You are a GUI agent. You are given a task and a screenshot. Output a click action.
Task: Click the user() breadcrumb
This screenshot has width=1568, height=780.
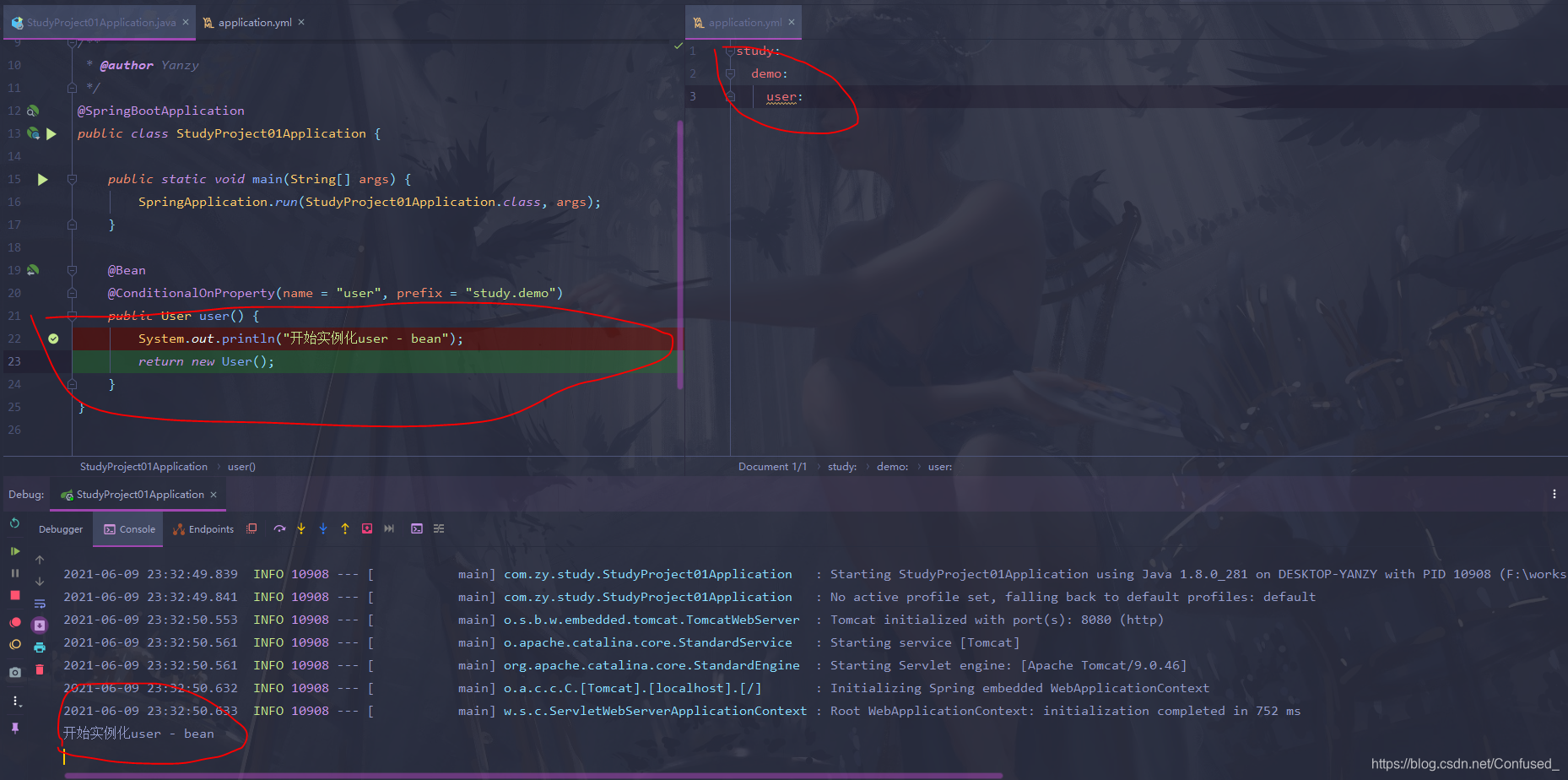[241, 467]
